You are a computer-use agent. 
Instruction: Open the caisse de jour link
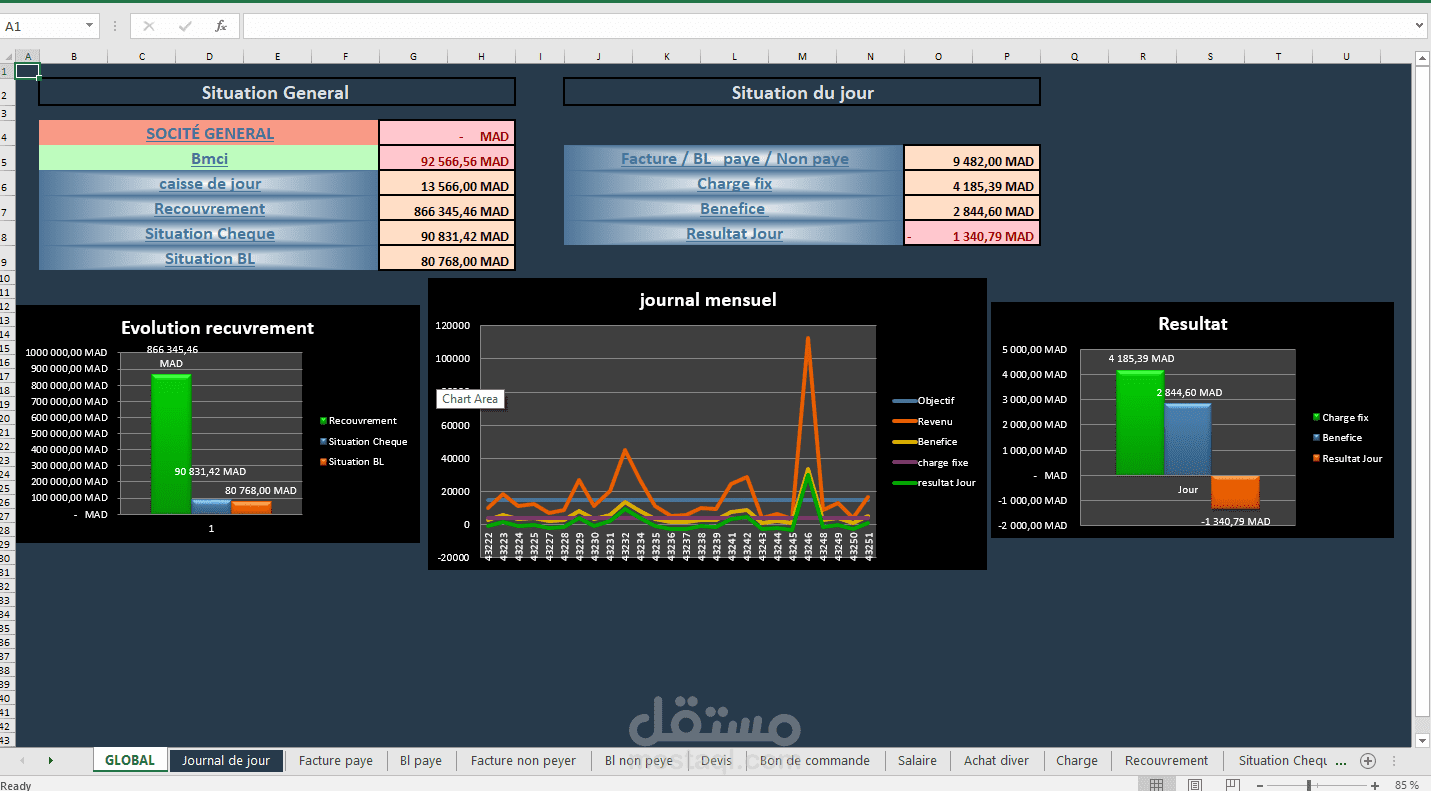(210, 183)
